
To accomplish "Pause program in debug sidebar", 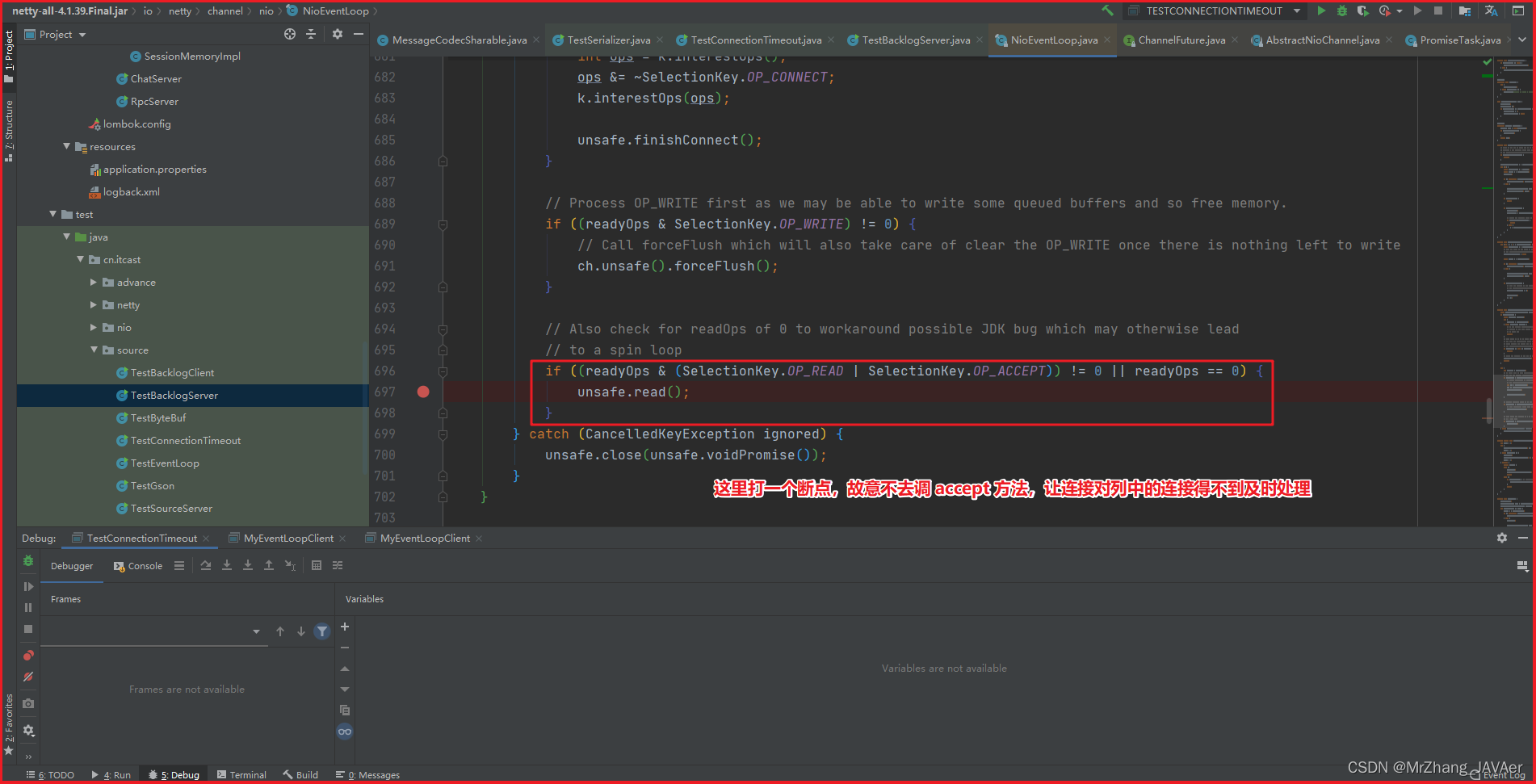I will (28, 607).
